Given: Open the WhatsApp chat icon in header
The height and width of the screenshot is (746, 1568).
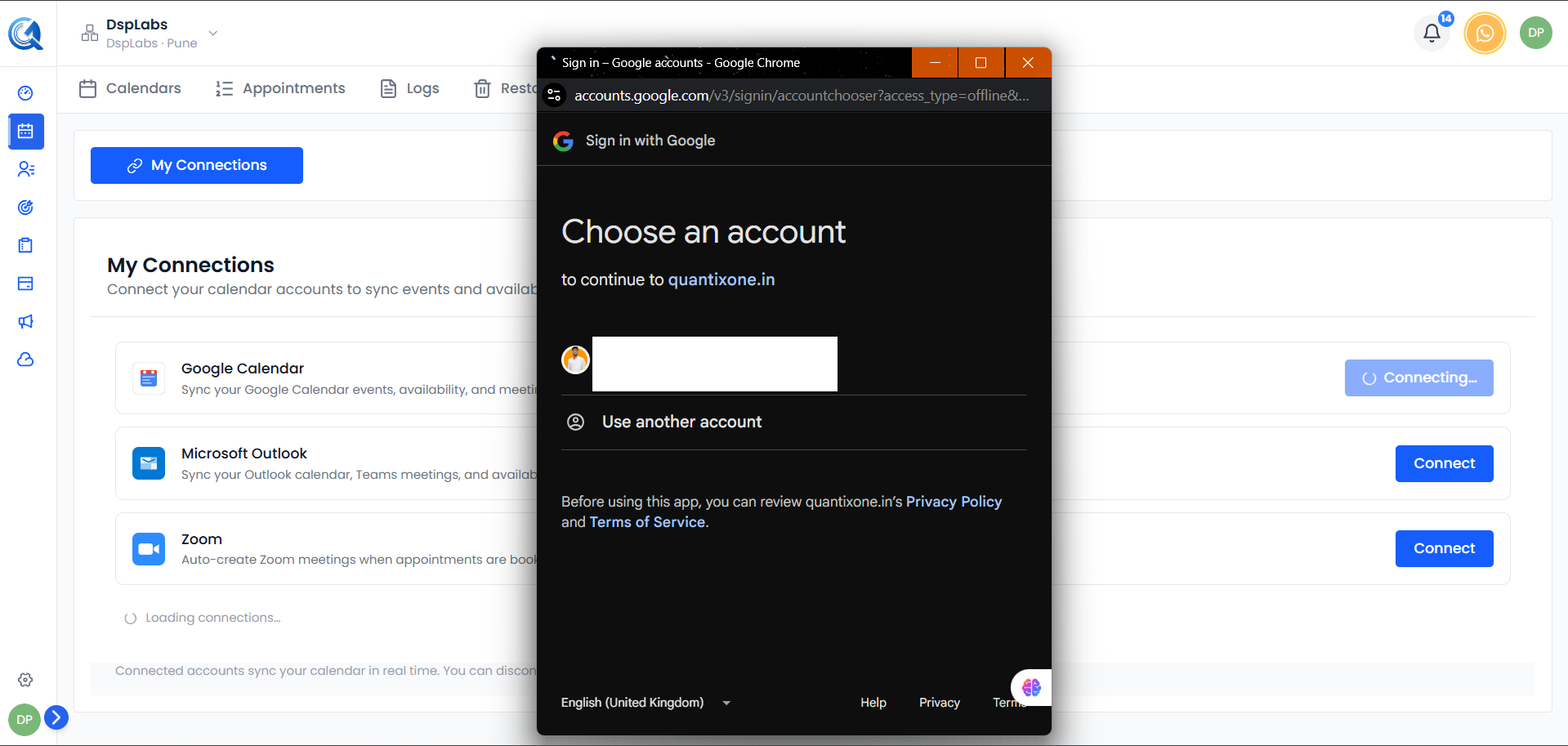Looking at the screenshot, I should coord(1485,33).
